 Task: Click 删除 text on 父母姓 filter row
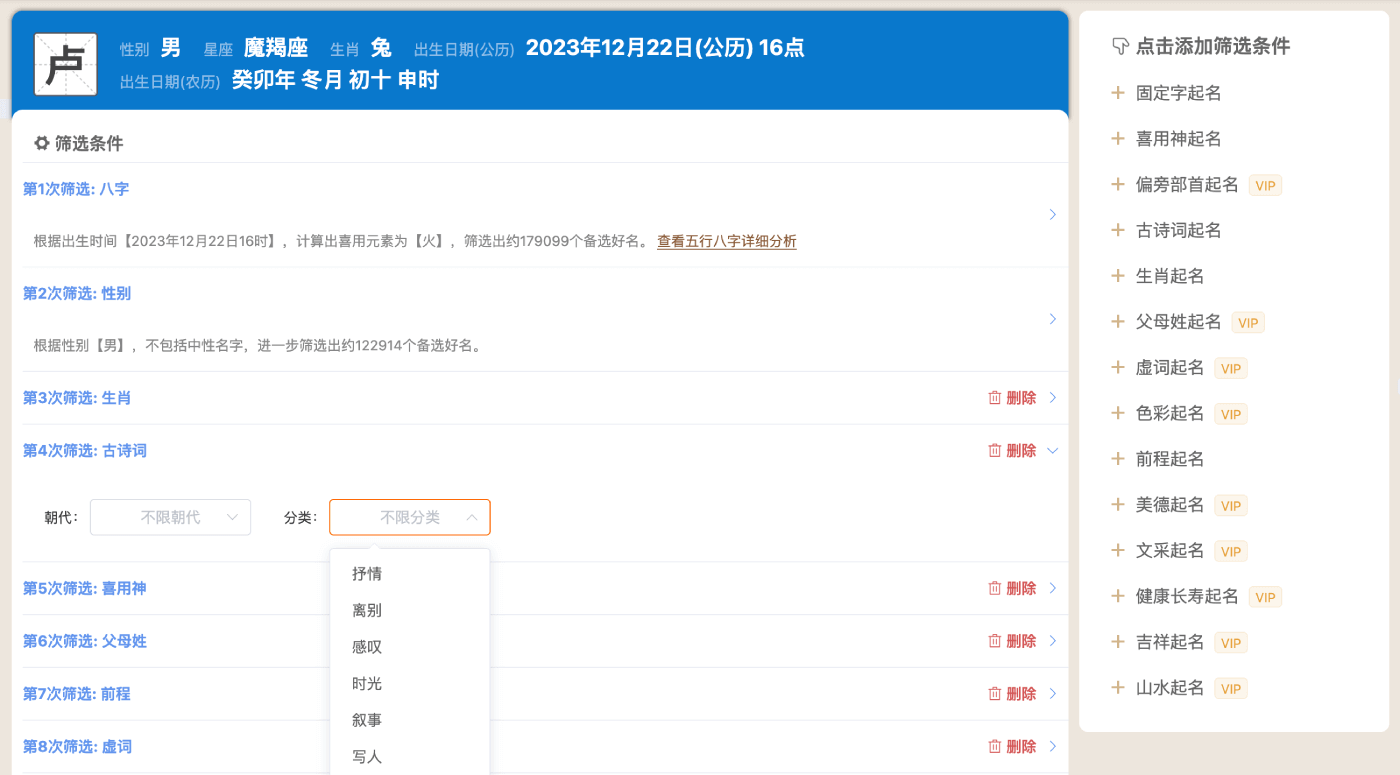1021,641
